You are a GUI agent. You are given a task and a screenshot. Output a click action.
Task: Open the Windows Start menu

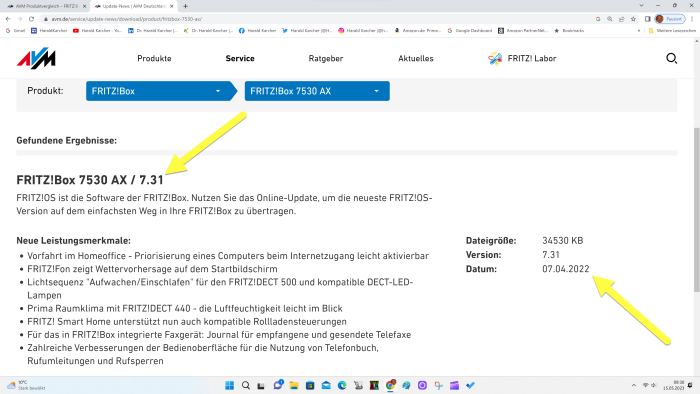229,386
